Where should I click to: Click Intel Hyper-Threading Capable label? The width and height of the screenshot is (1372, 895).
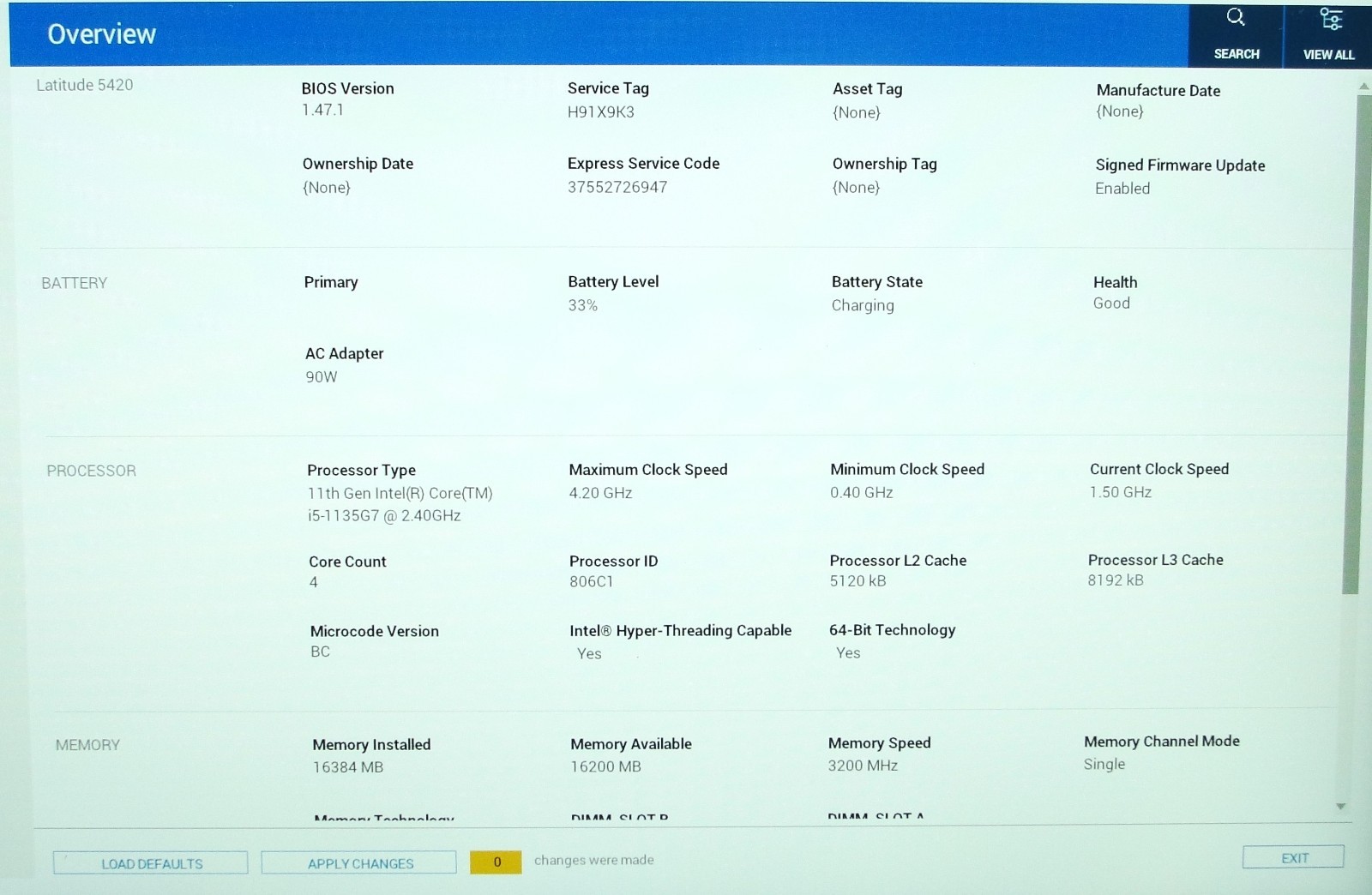click(681, 631)
